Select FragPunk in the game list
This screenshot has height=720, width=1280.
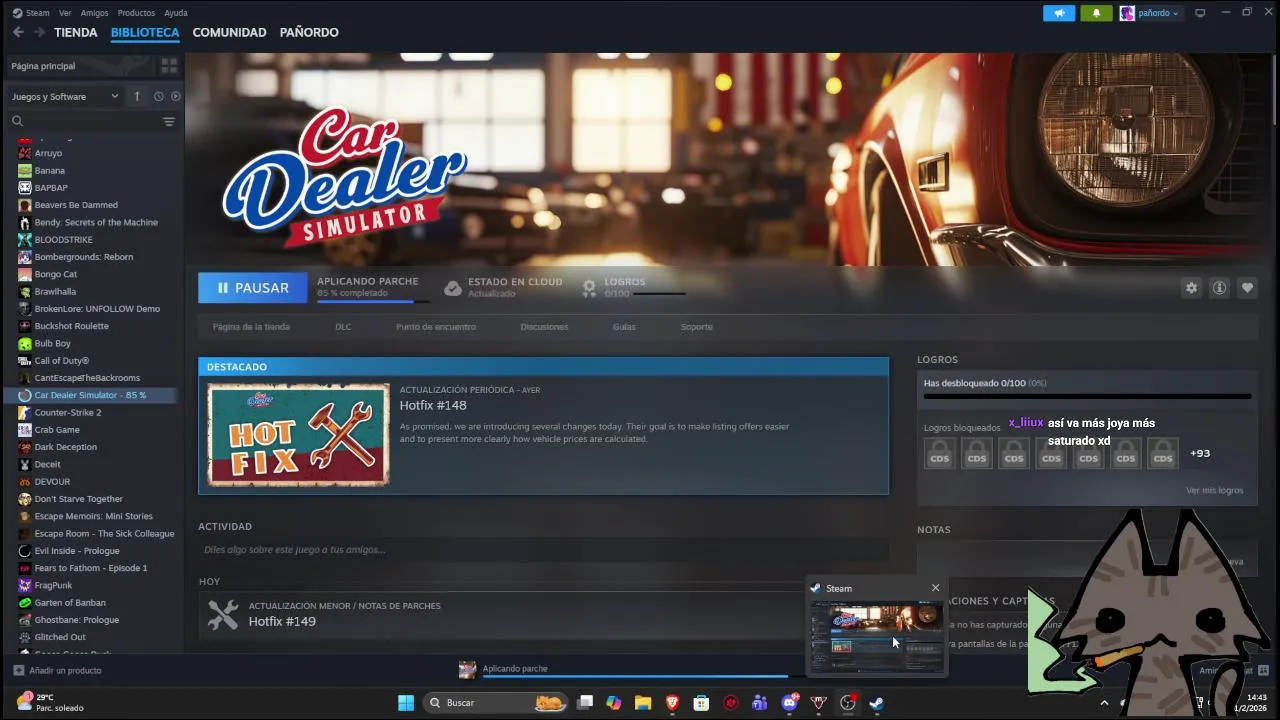tap(53, 585)
